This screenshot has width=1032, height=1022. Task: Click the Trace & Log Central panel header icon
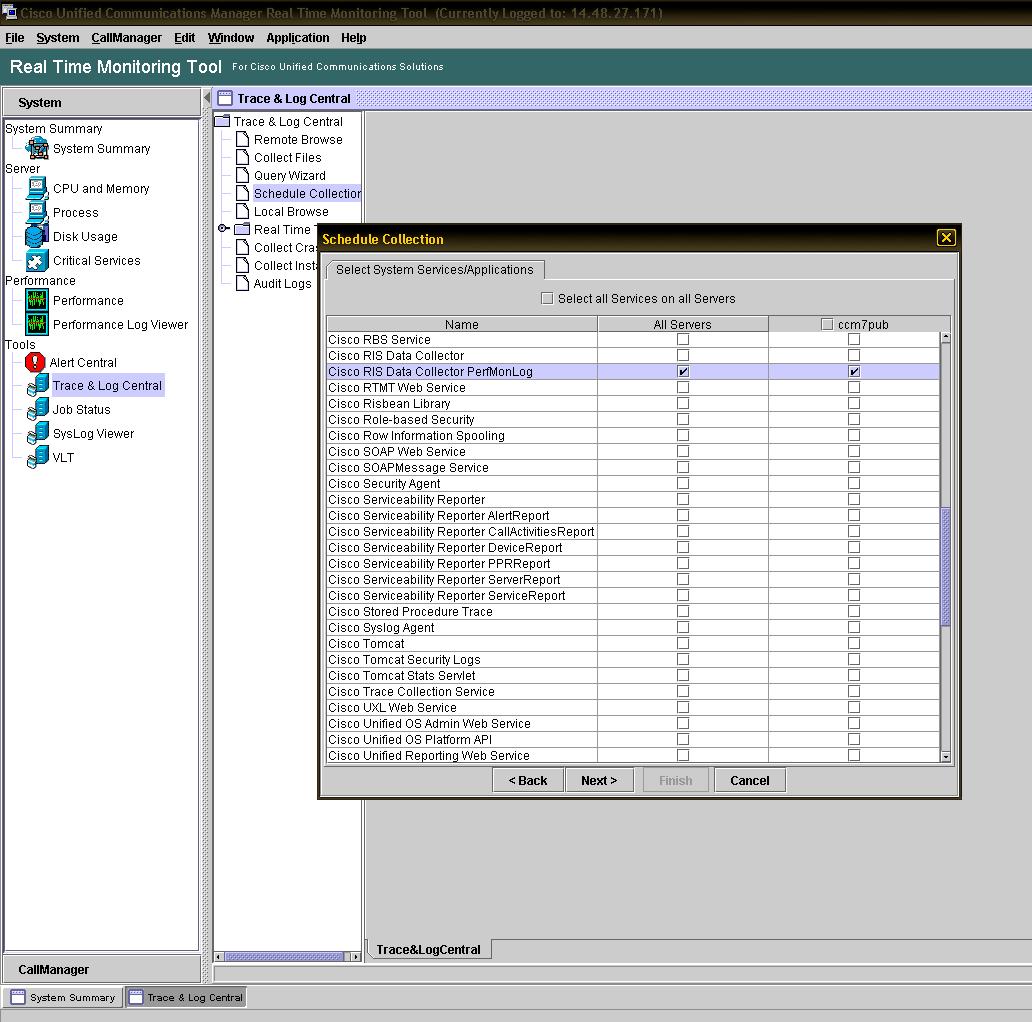click(225, 98)
